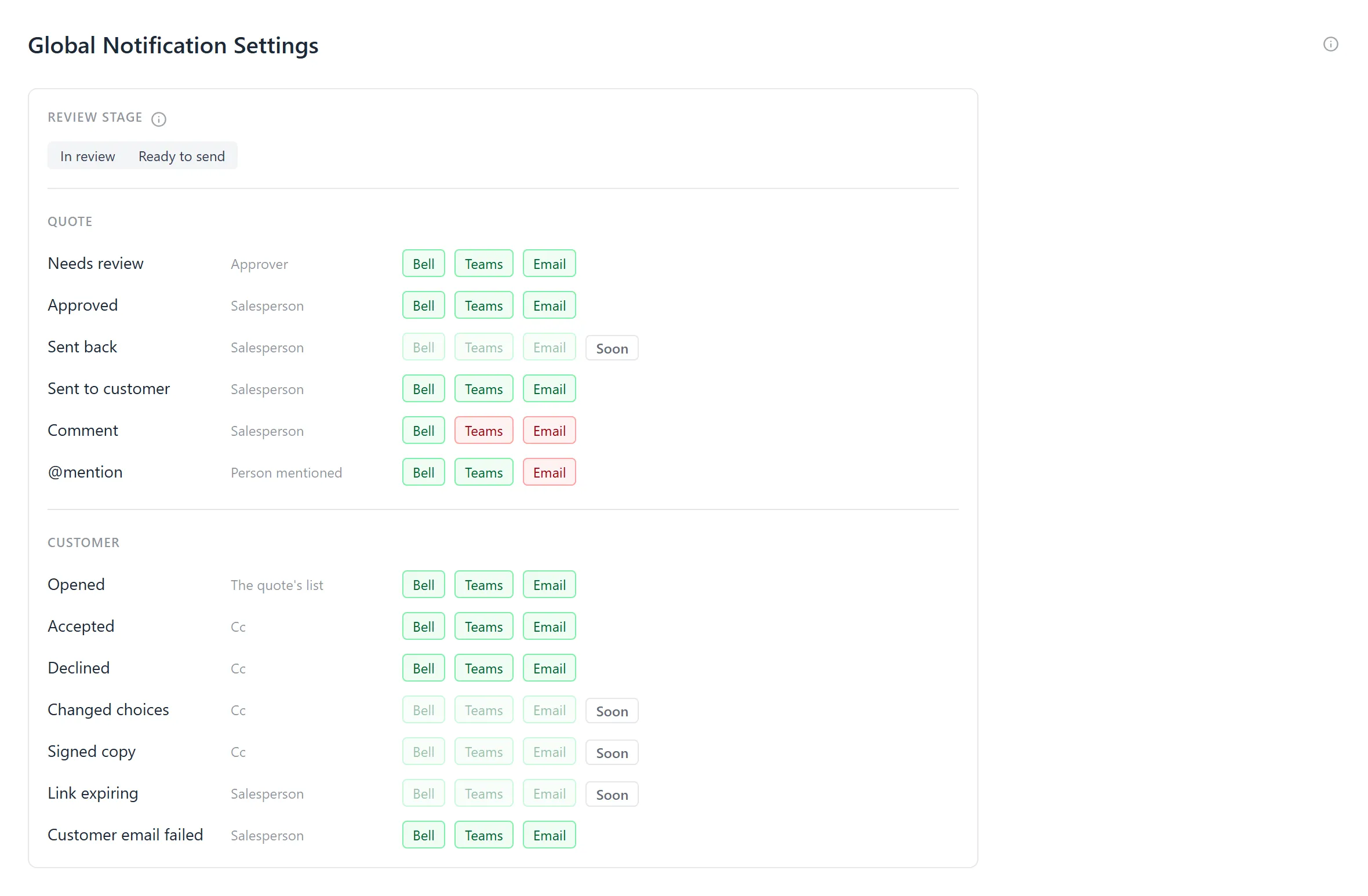This screenshot has width=1368, height=896.
Task: Toggle Email for Needs review
Action: [x=550, y=264]
